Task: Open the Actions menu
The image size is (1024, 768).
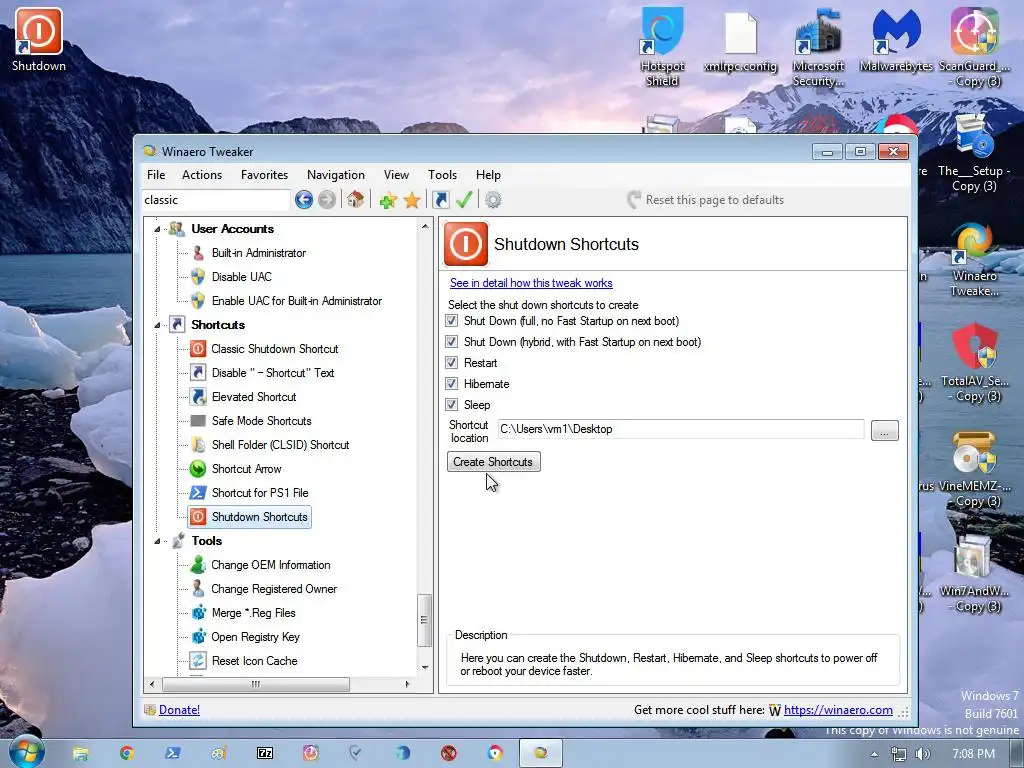Action: (x=202, y=174)
